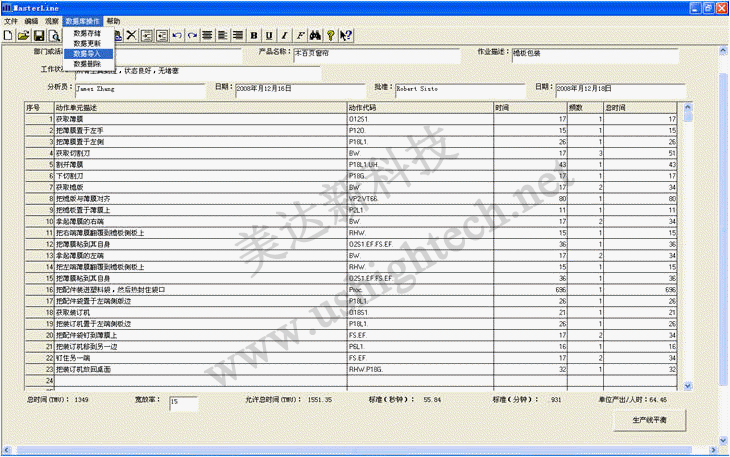730x457 pixels.
Task: Click the 动作代码 column header
Action: (x=418, y=107)
